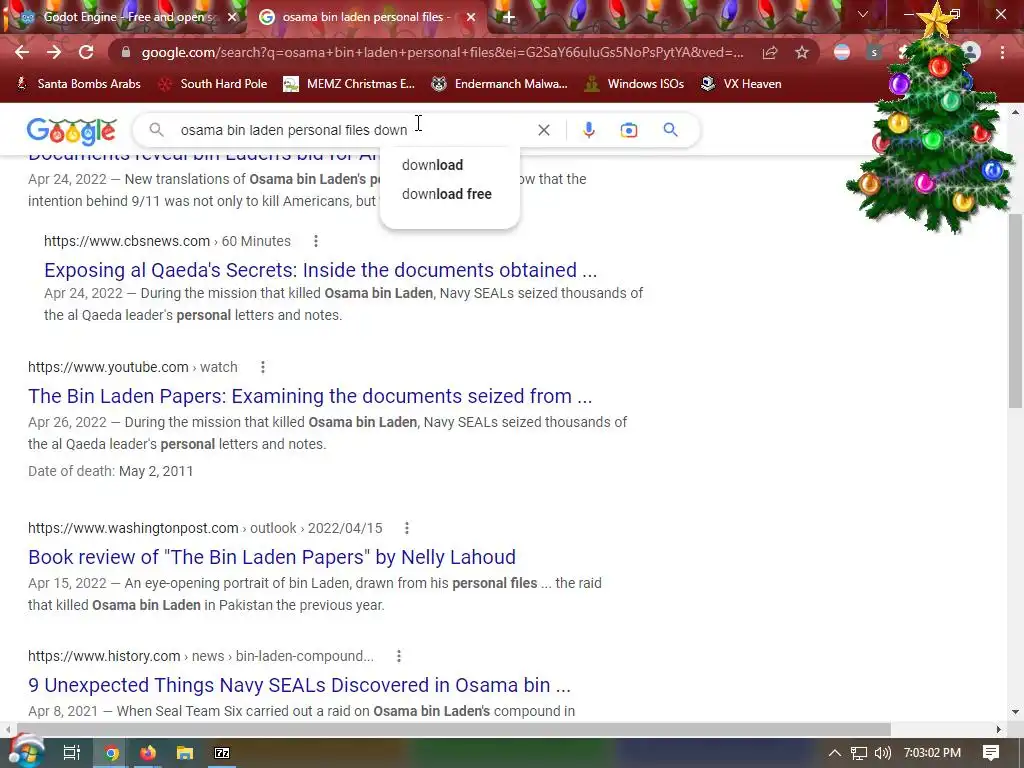Open options for the history.com result

pyautogui.click(x=398, y=656)
